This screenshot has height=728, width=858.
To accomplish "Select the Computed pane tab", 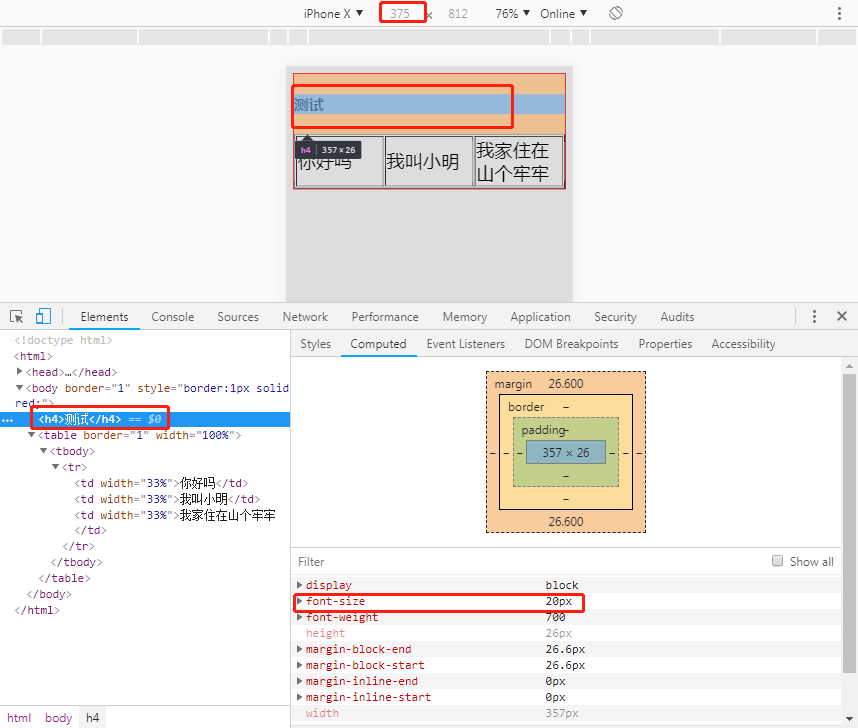I will pyautogui.click(x=378, y=344).
